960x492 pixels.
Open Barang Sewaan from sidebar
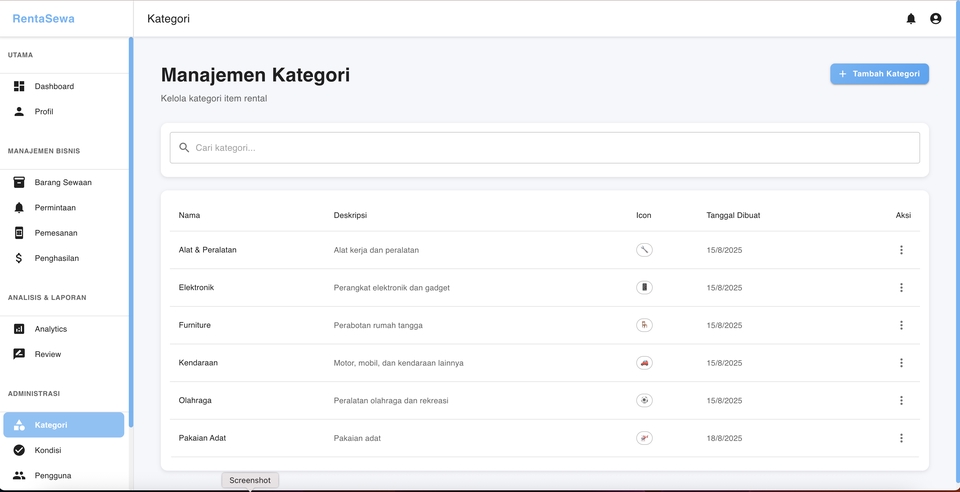point(62,183)
